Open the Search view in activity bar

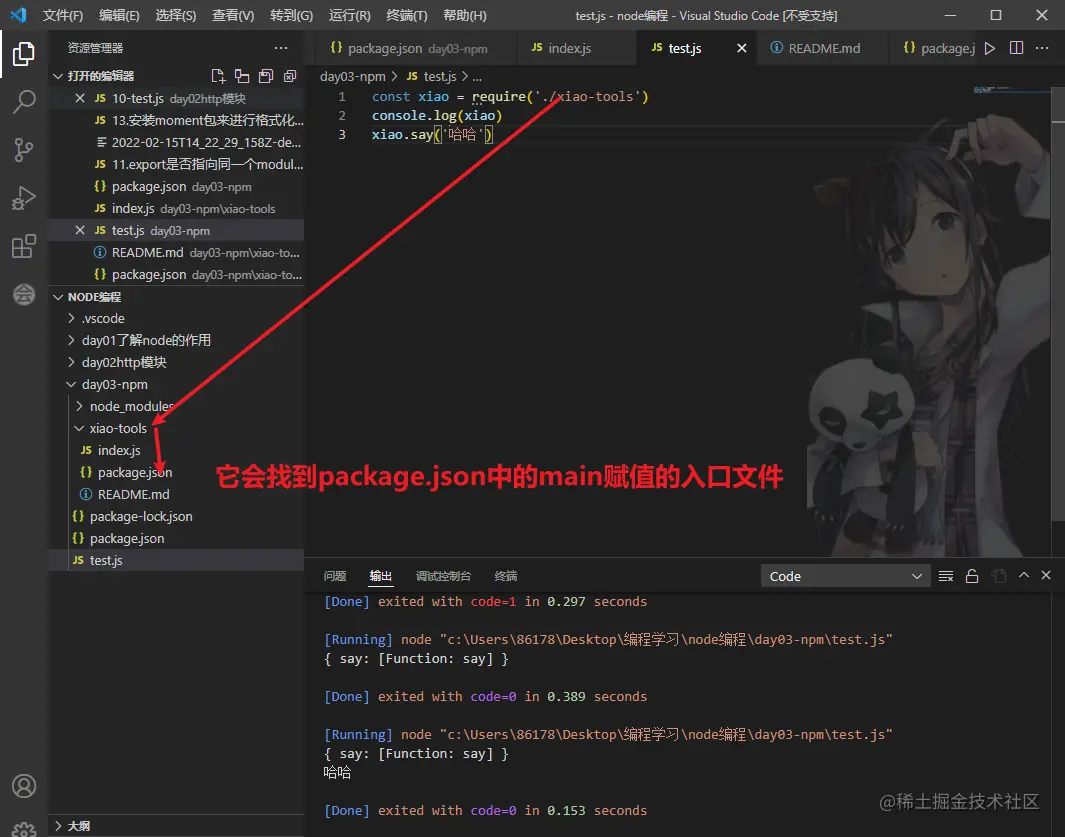coord(24,102)
